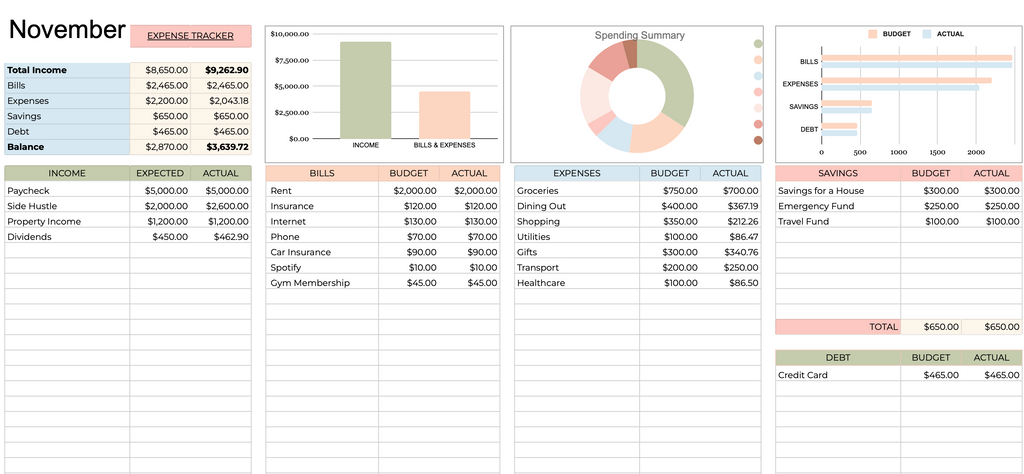Screen dimensions: 1024x474
Task: Click the Shopping expense label
Action: (x=538, y=221)
